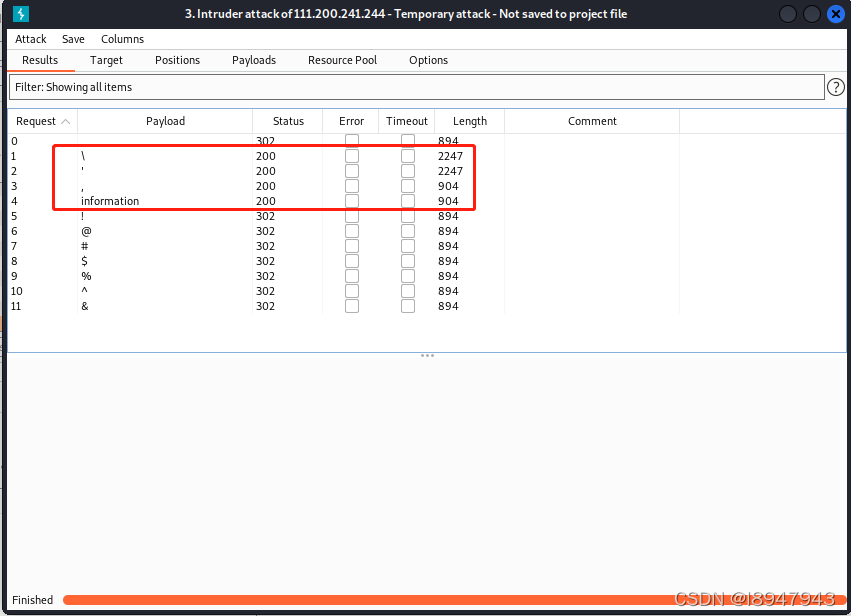Switch to the Positions tab
The image size is (851, 616).
point(177,60)
